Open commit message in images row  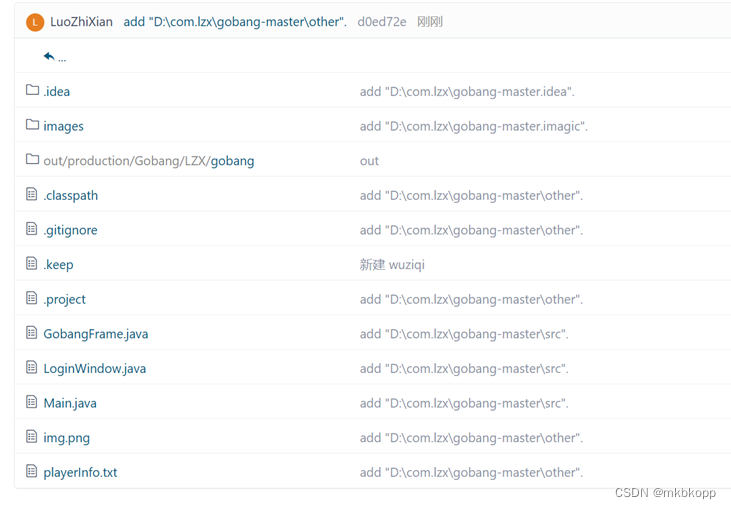[x=474, y=126]
